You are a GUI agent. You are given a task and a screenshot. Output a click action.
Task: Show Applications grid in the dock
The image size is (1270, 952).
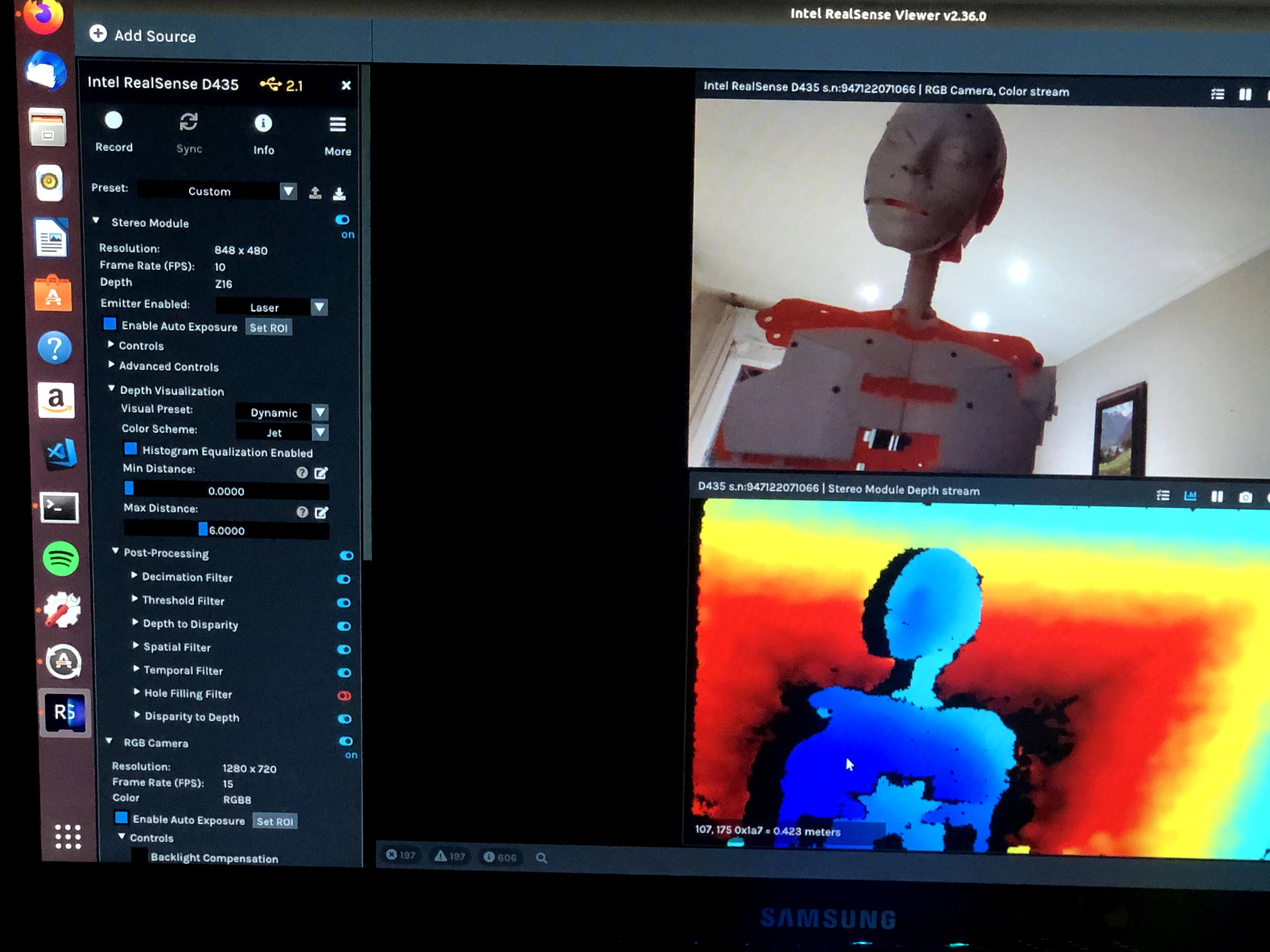tap(68, 836)
